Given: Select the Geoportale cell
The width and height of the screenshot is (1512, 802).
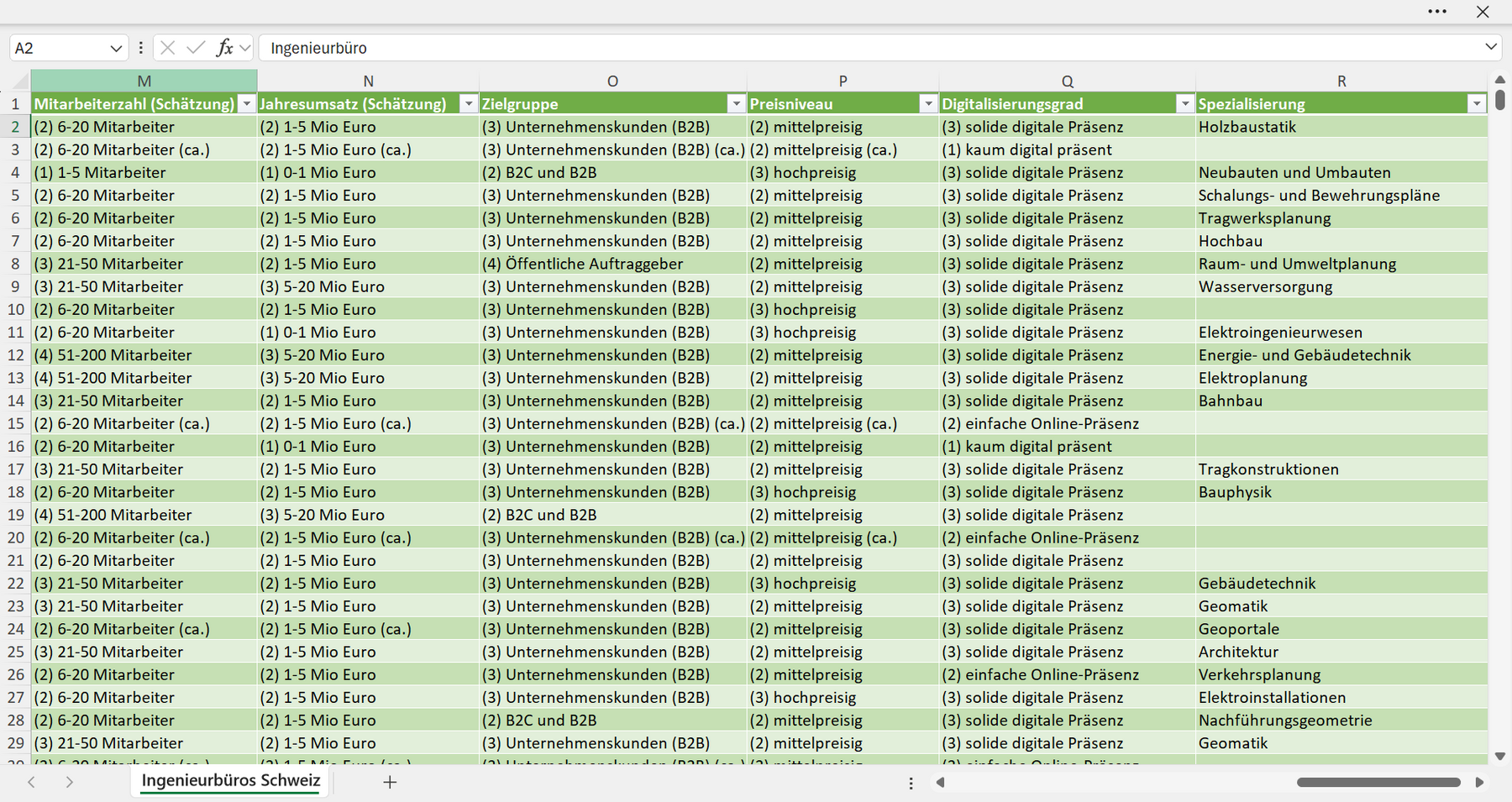Looking at the screenshot, I should (x=1341, y=628).
